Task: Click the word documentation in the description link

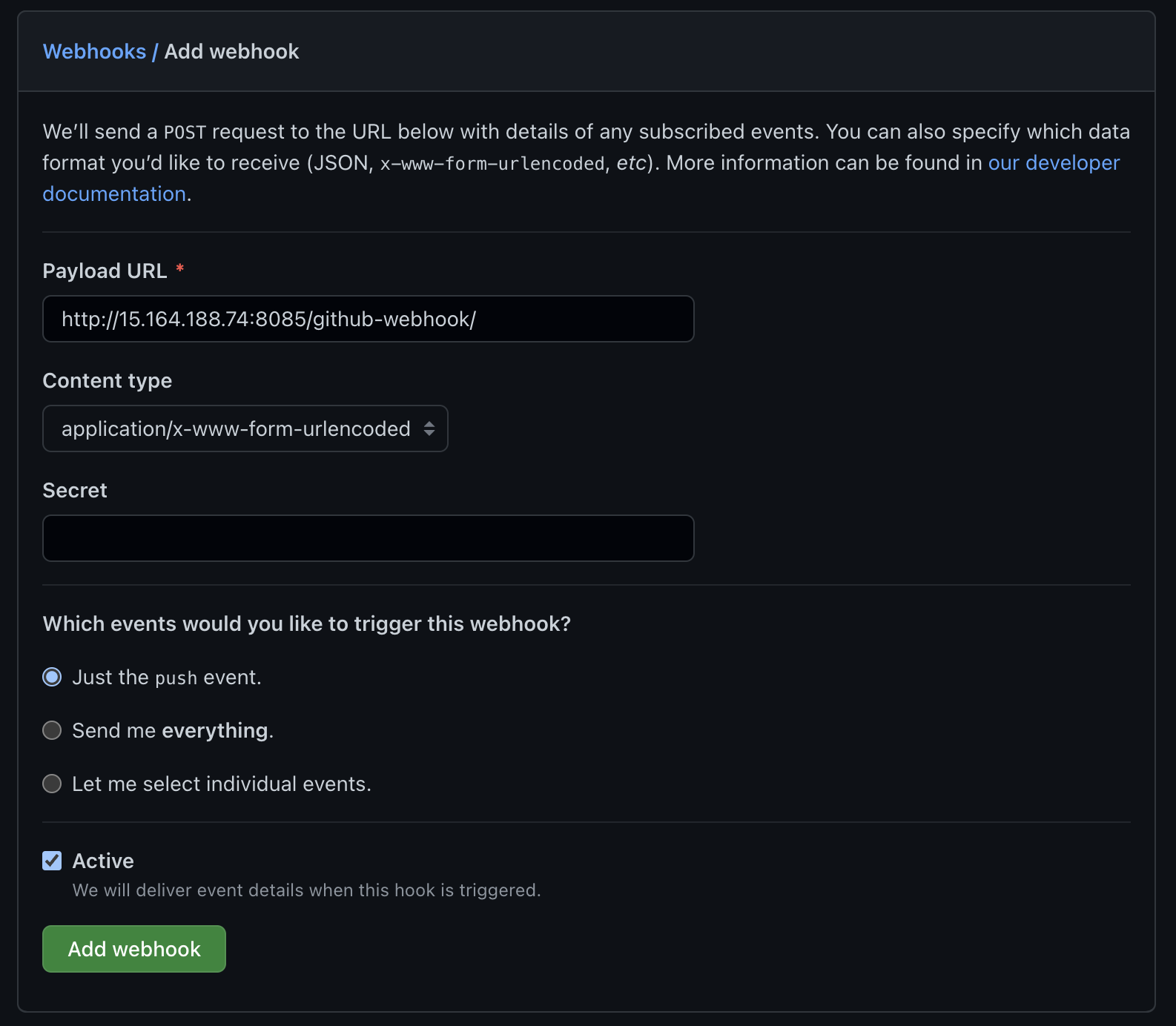Action: pyautogui.click(x=114, y=194)
